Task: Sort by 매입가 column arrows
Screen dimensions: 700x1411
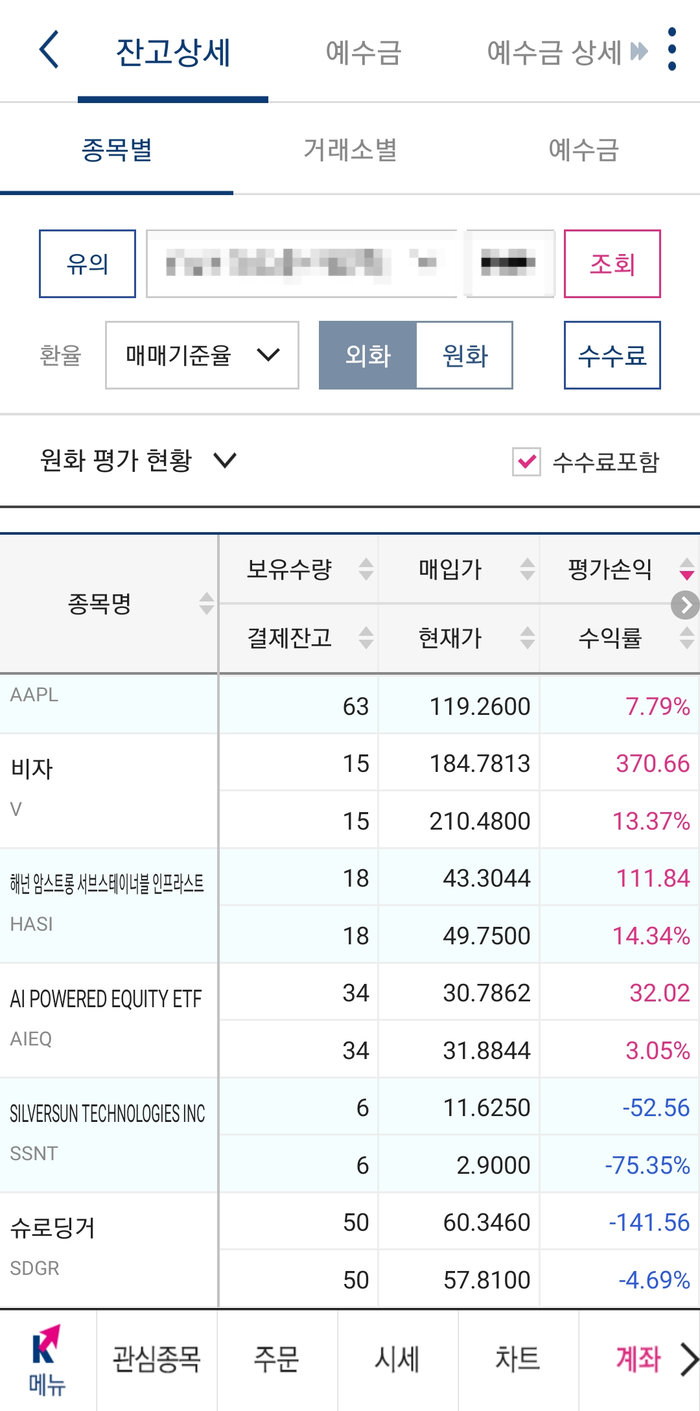Action: tap(527, 570)
